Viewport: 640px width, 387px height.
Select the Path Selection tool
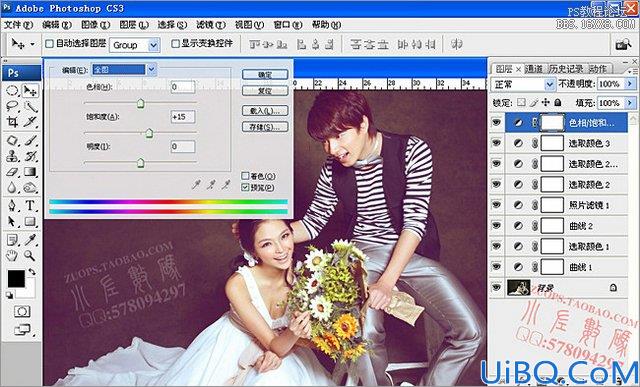coord(12,221)
